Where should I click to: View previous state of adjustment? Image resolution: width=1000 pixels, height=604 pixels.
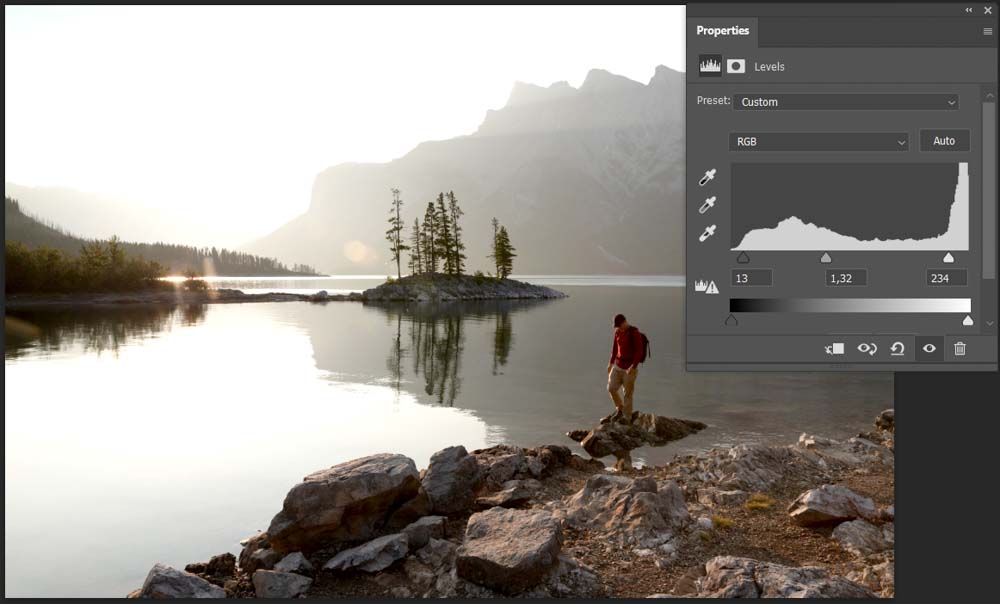867,348
